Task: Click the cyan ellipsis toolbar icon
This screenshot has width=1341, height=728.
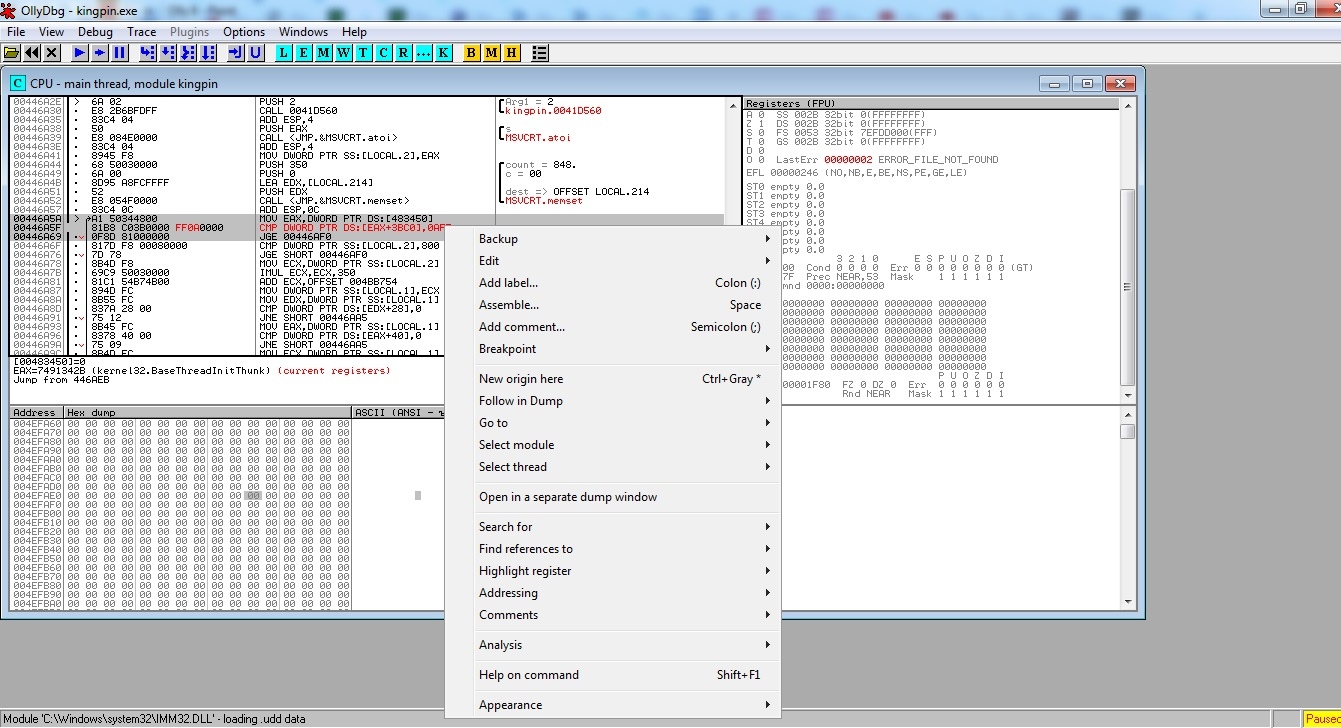Action: point(424,52)
